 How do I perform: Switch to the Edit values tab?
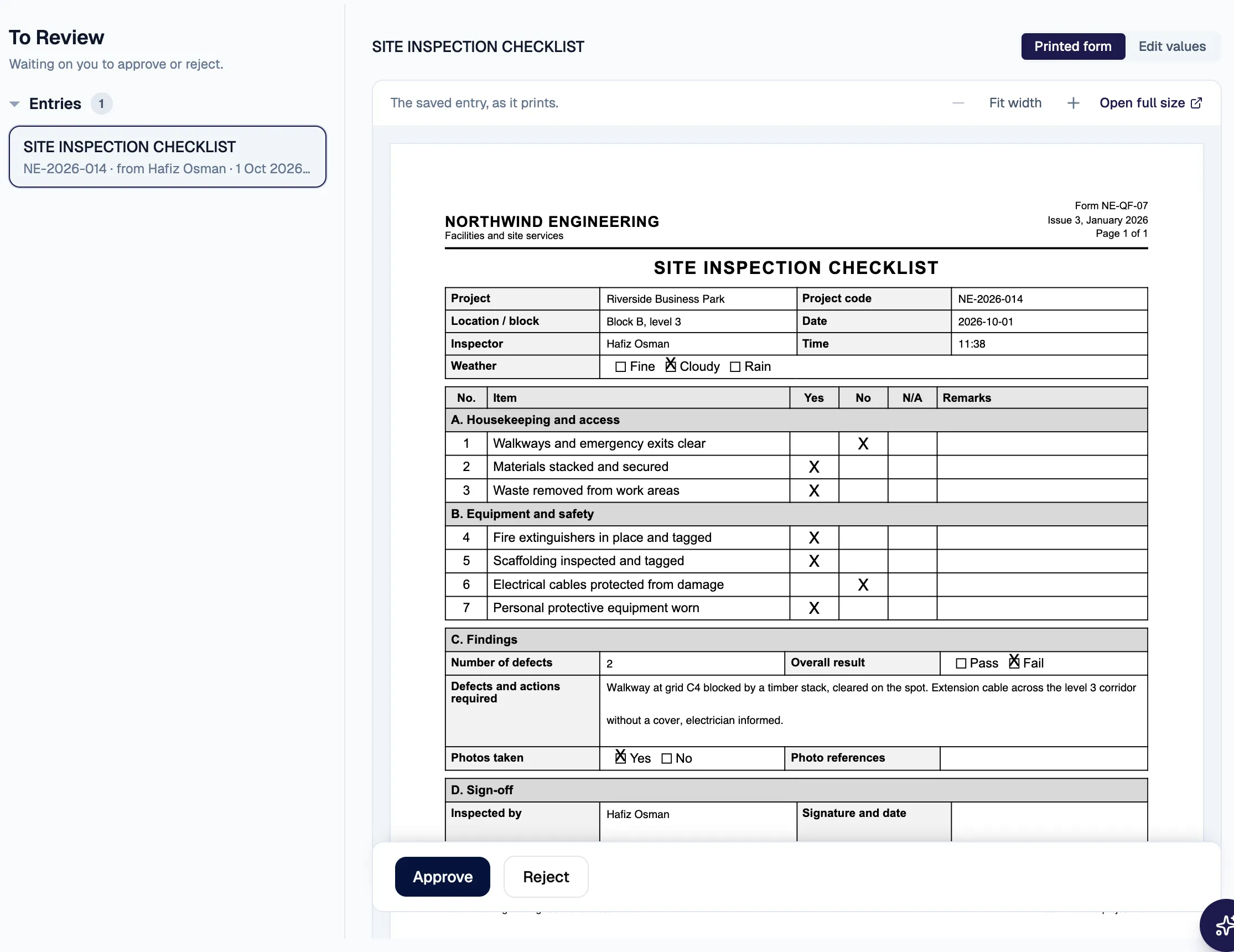pyautogui.click(x=1172, y=46)
